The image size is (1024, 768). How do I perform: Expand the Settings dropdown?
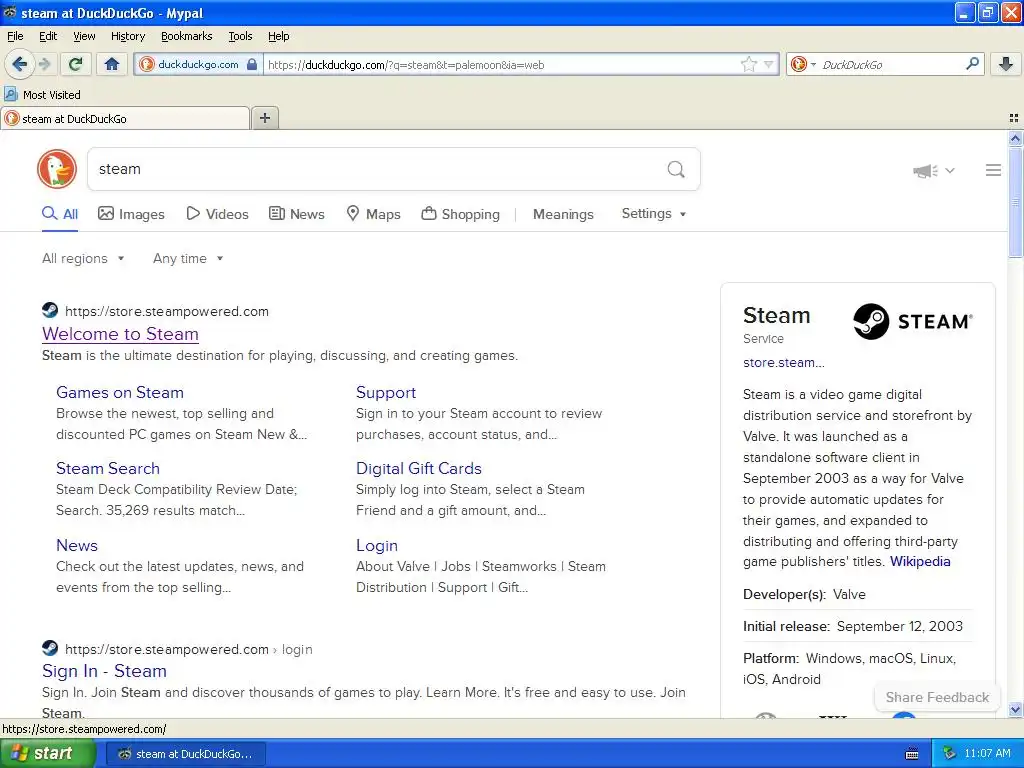pos(654,214)
